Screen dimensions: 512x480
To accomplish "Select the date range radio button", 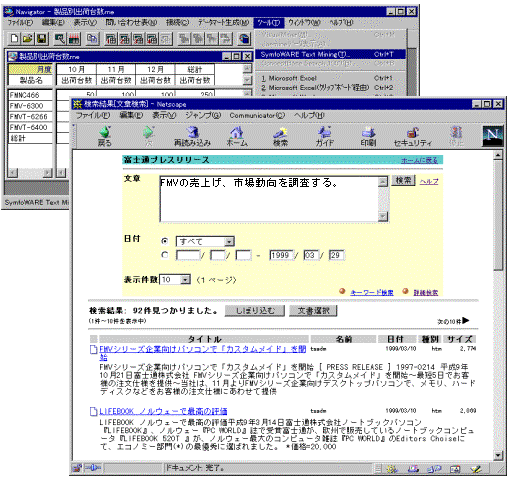I will [164, 255].
